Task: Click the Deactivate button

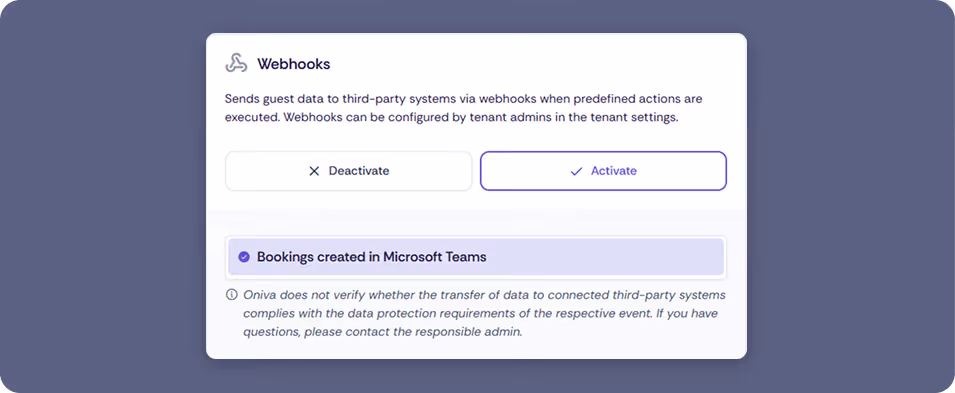Action: (348, 171)
